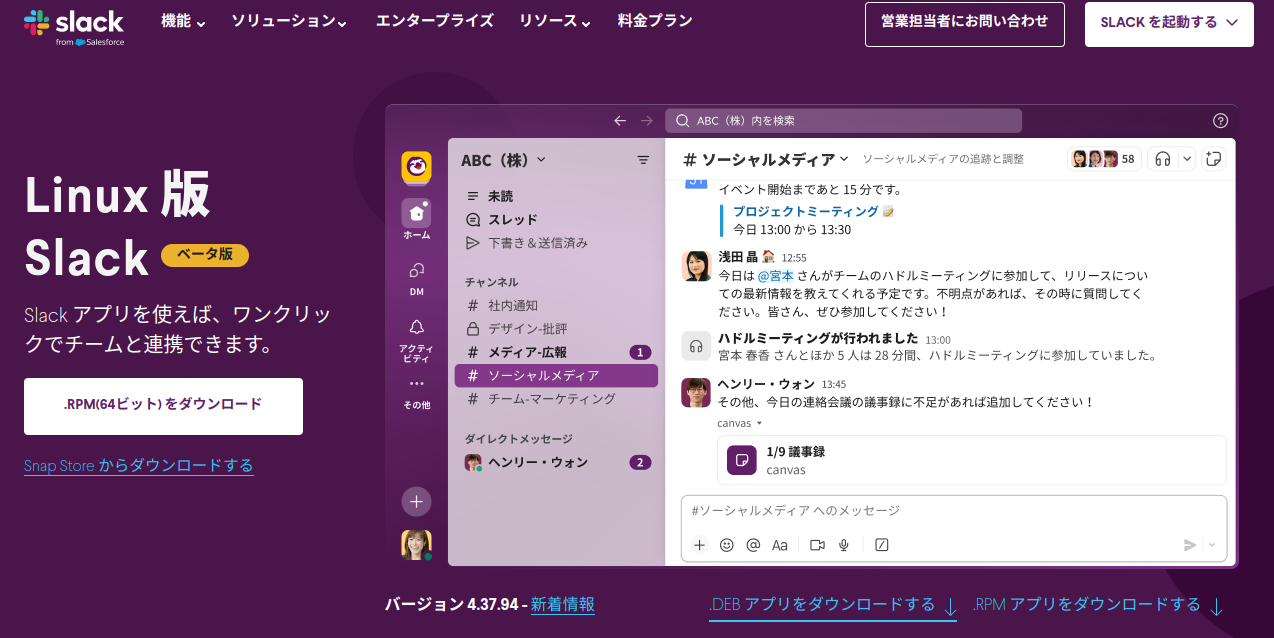The height and width of the screenshot is (638, 1274).
Task: Click .DEB アプリをダウンロードする link
Action: (x=833, y=605)
